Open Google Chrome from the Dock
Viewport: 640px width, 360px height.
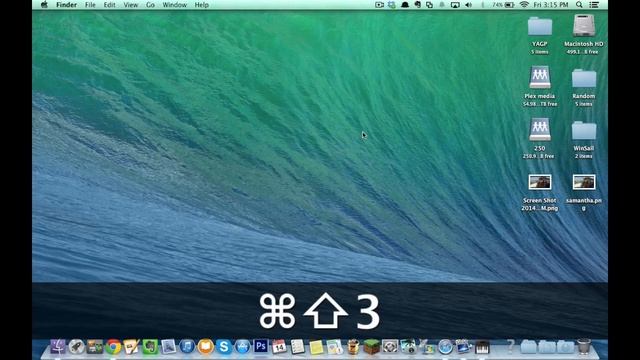(x=113, y=347)
